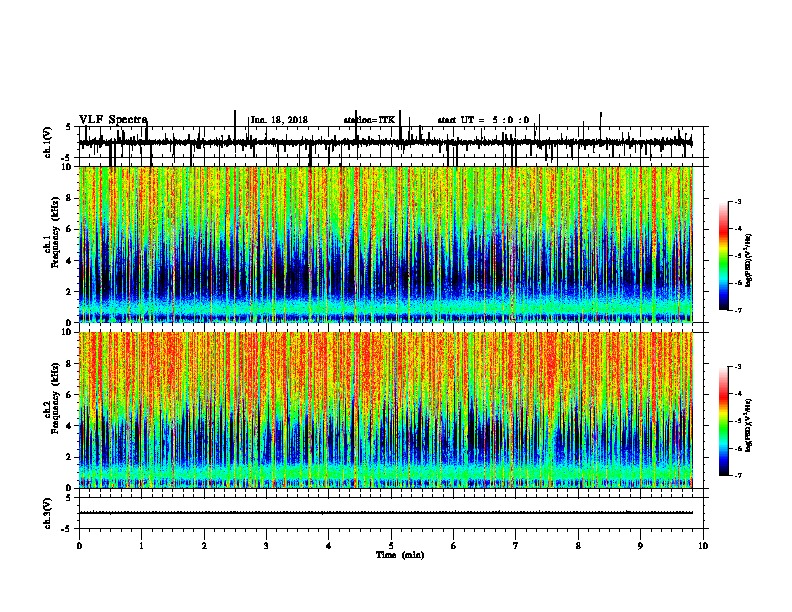Click the ch.3(V) upper "5" voltage tick
Viewport: 792px width, 612px height.
coord(68,498)
